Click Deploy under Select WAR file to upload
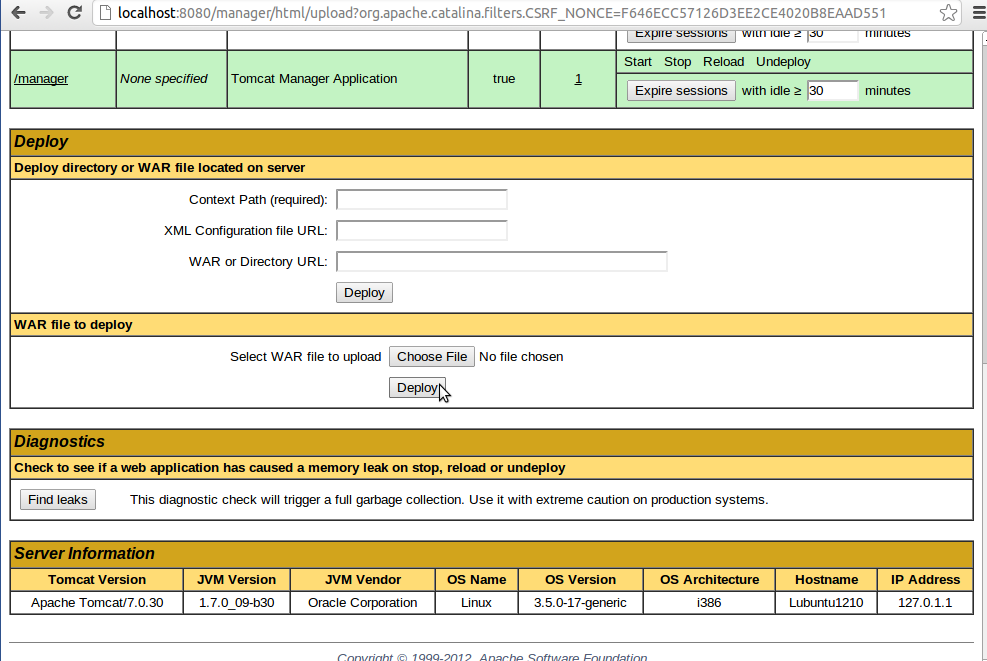 pos(417,388)
